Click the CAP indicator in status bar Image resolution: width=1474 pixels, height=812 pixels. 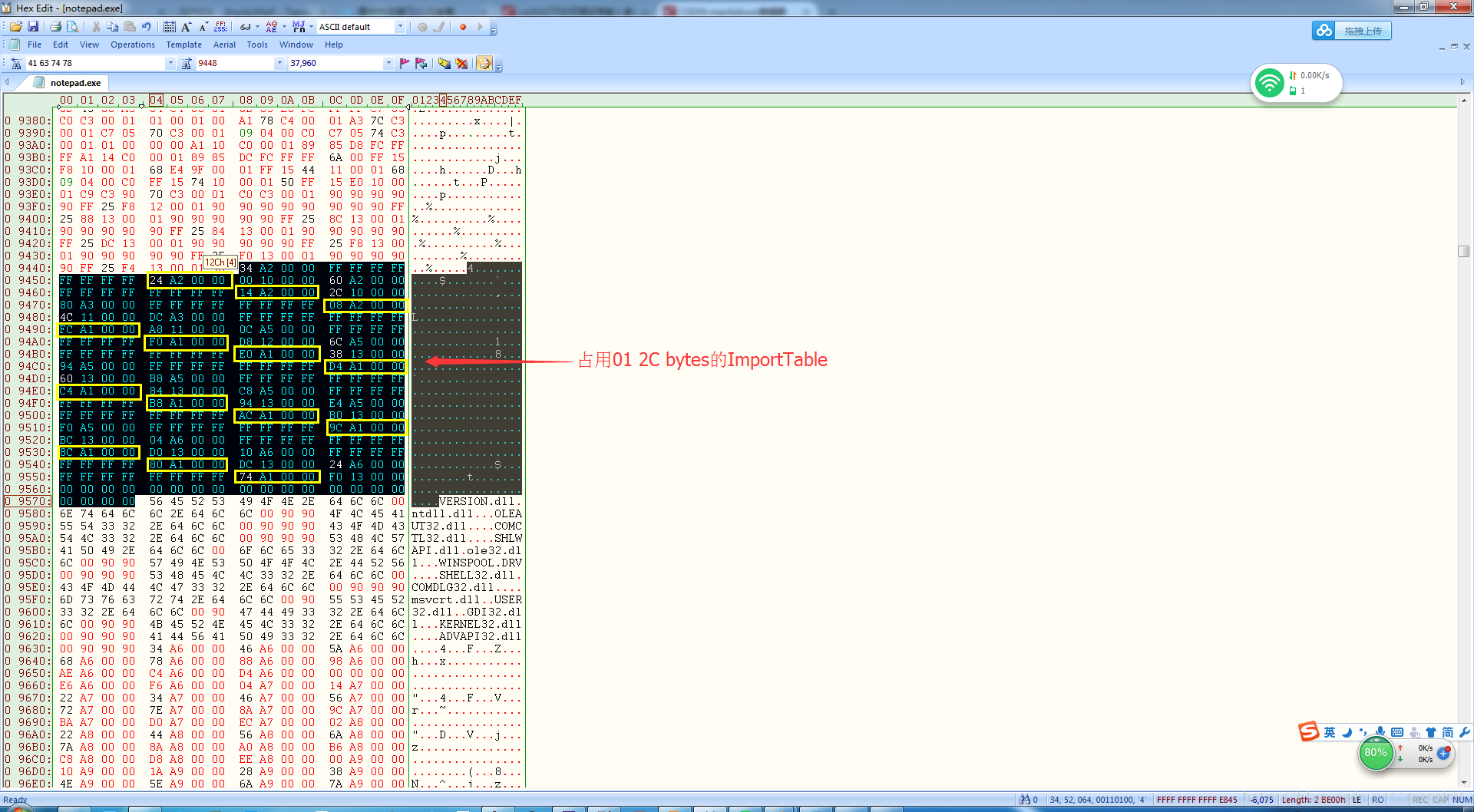[x=1440, y=800]
